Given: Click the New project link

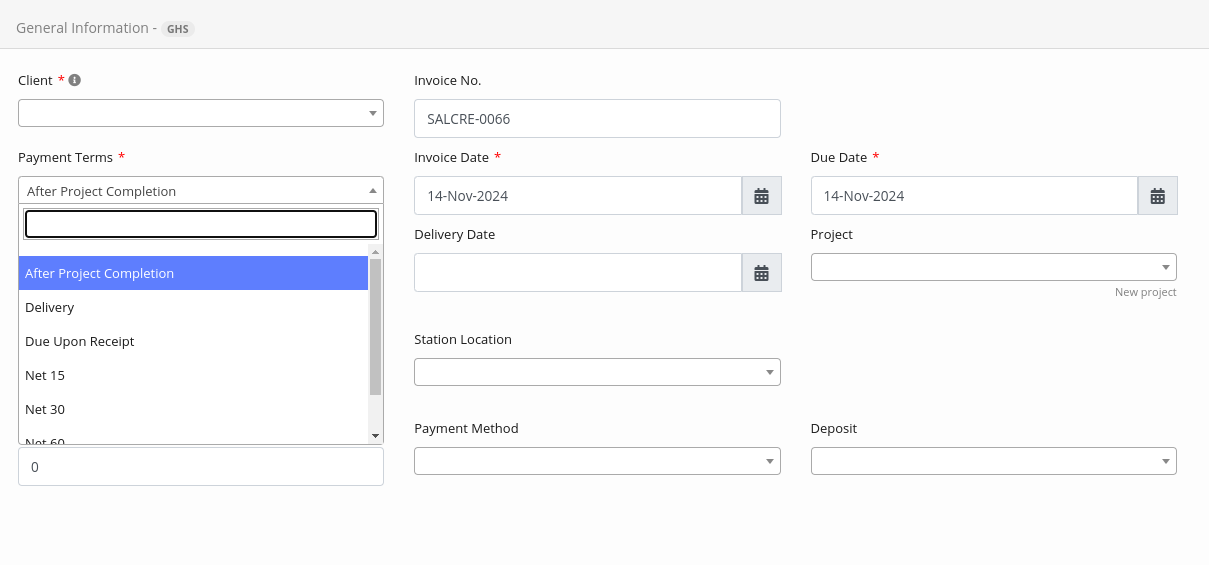Looking at the screenshot, I should (1145, 292).
